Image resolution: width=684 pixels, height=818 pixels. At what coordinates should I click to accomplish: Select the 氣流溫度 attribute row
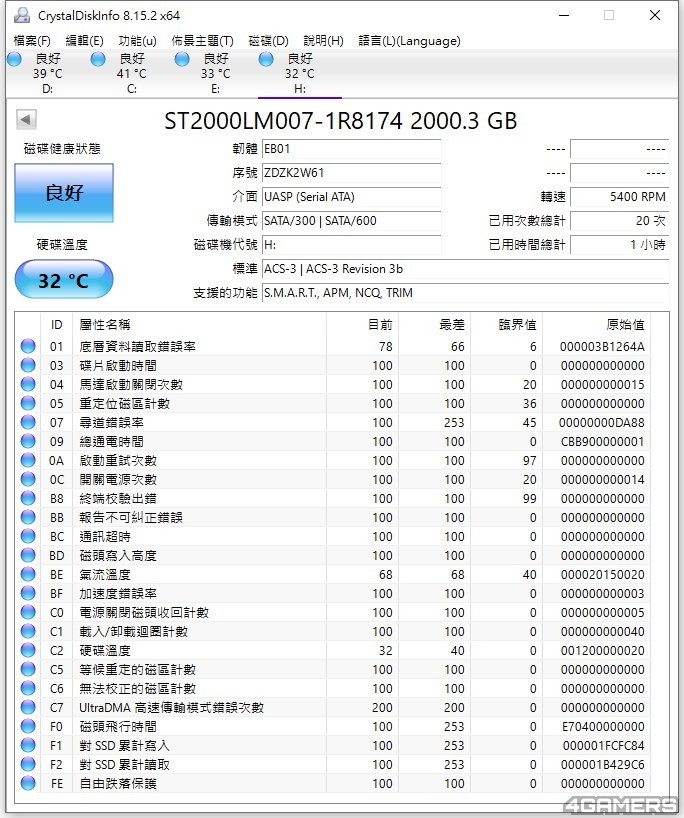[334, 574]
